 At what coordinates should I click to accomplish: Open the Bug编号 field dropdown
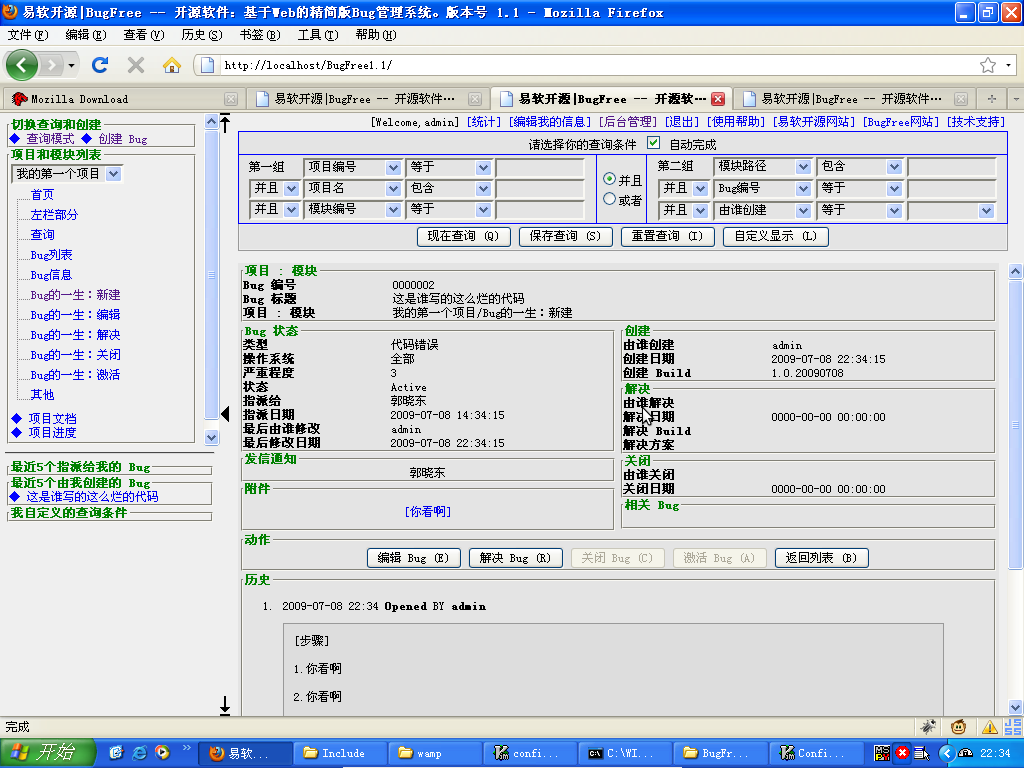coord(762,189)
